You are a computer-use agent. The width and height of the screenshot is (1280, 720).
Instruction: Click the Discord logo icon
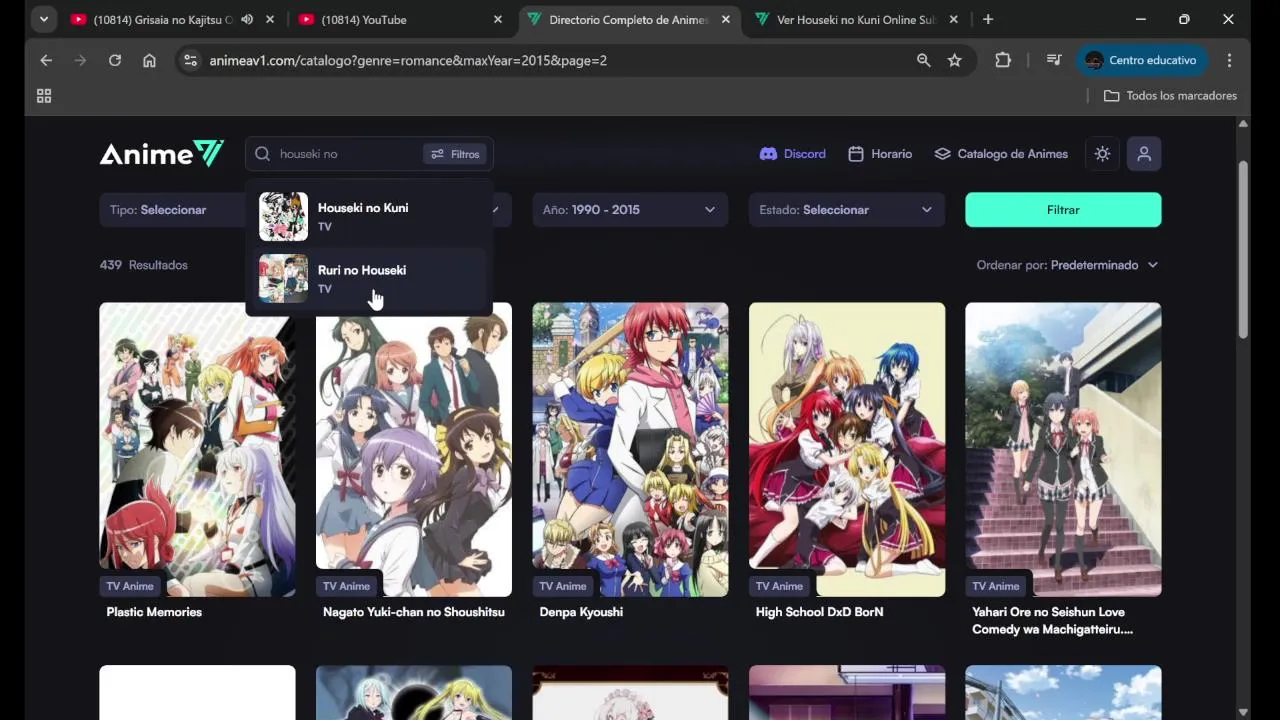click(768, 154)
